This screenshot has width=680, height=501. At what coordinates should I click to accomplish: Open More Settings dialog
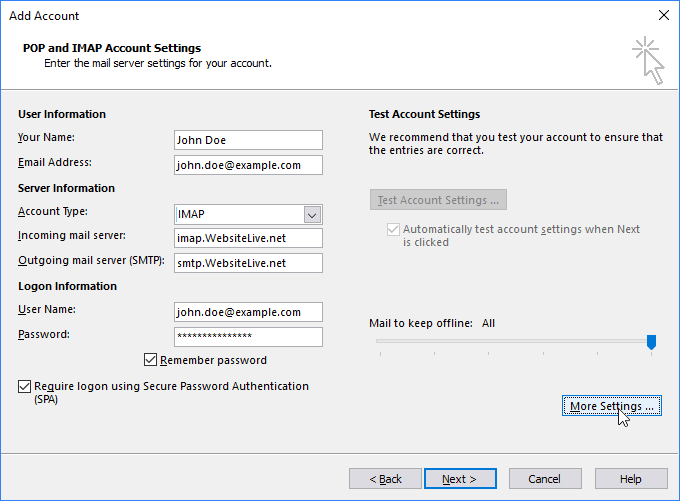[x=612, y=406]
